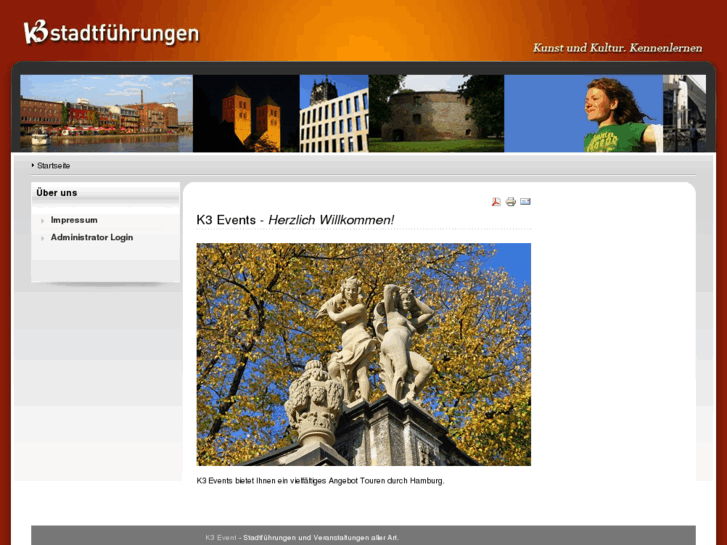Image resolution: width=727 pixels, height=545 pixels.
Task: Click the printer icon to print article
Action: [x=510, y=202]
